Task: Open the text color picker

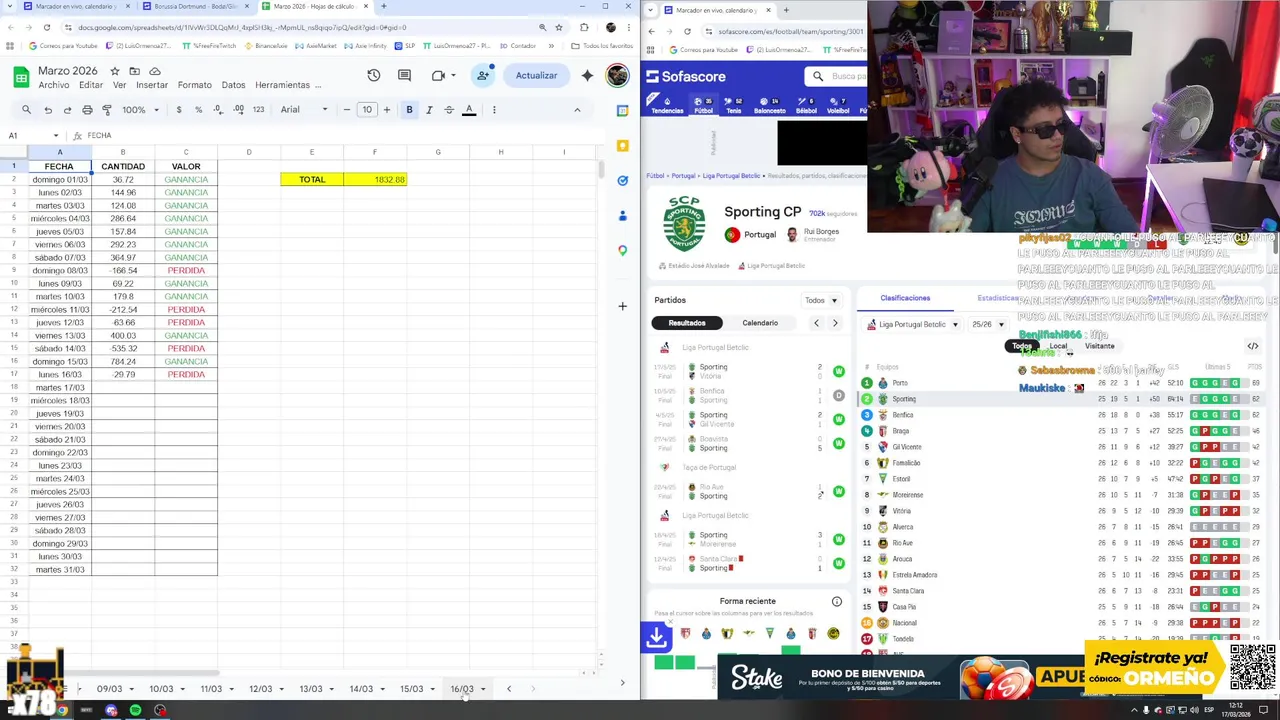Action: coord(469,110)
